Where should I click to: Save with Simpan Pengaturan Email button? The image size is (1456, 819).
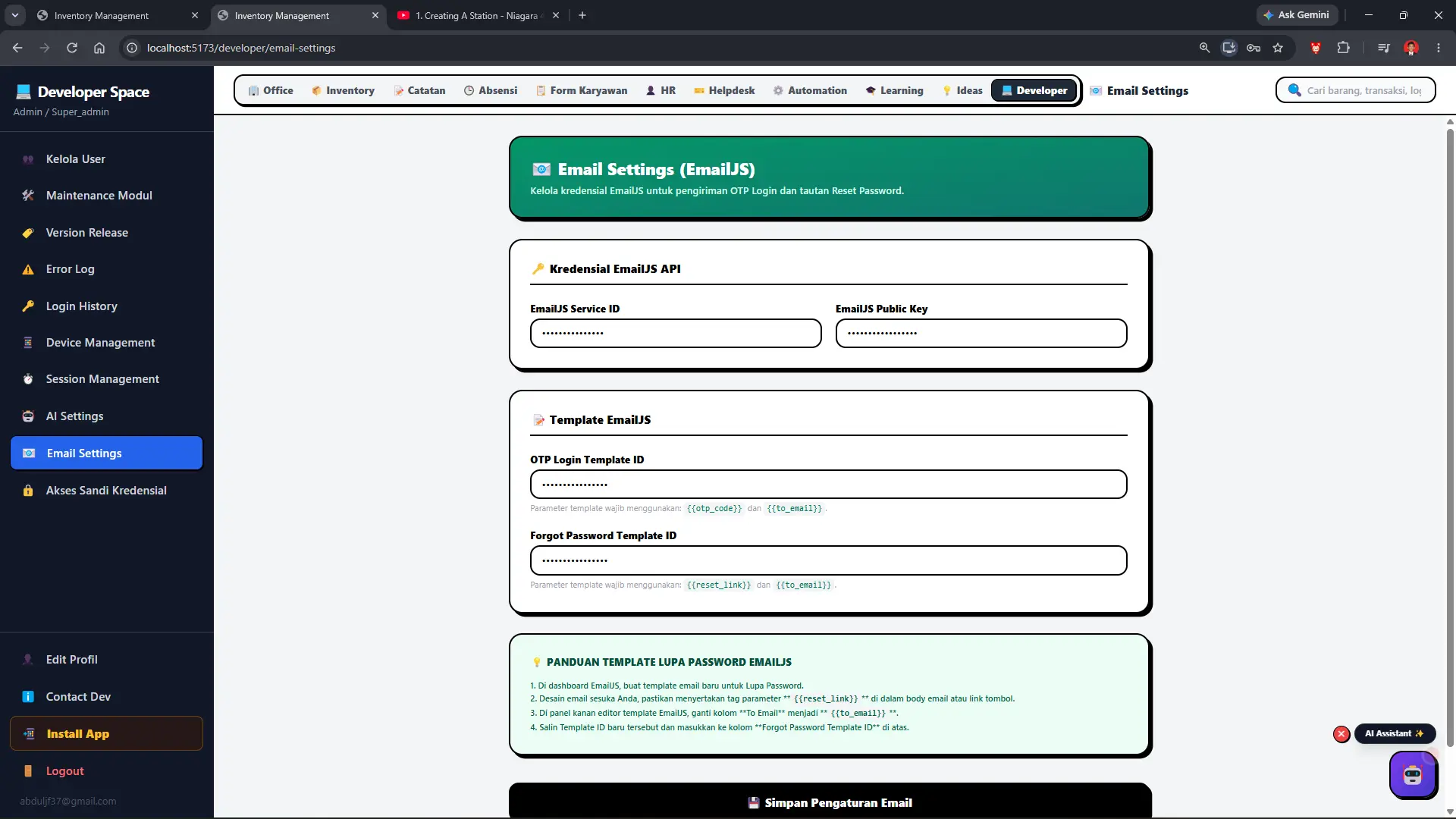coord(830,801)
